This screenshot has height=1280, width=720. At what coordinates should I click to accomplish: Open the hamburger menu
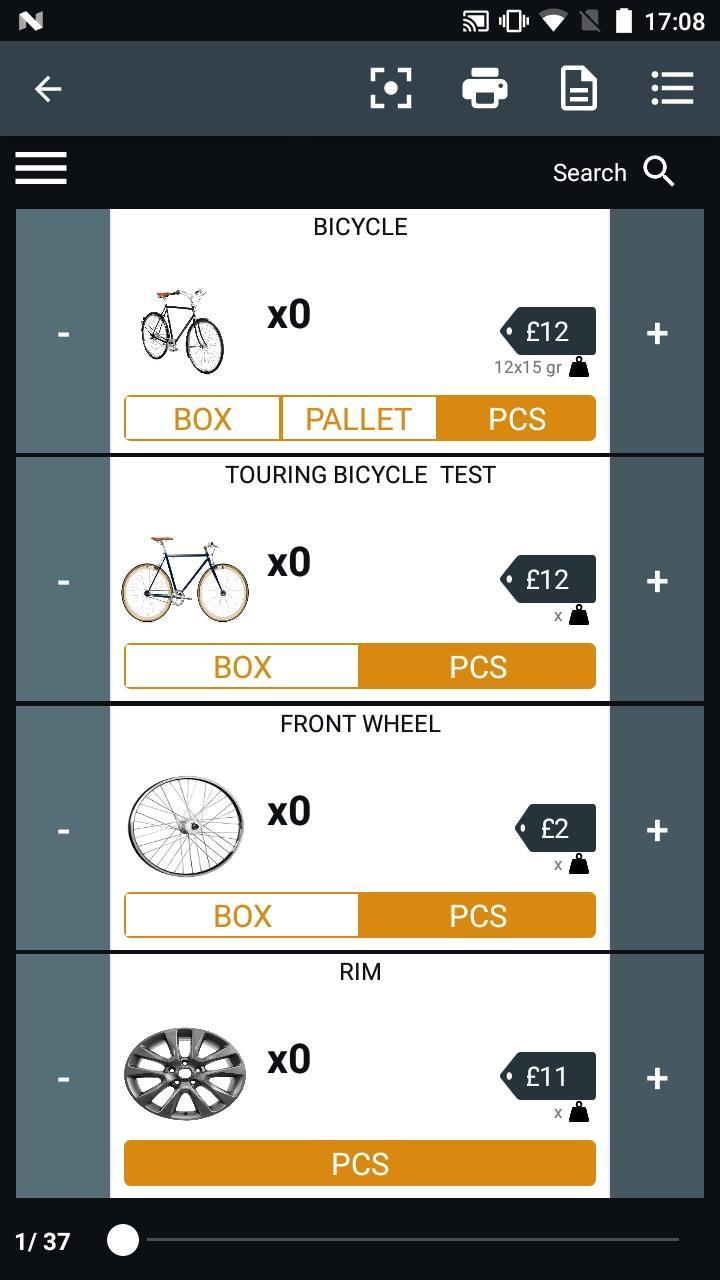point(41,168)
